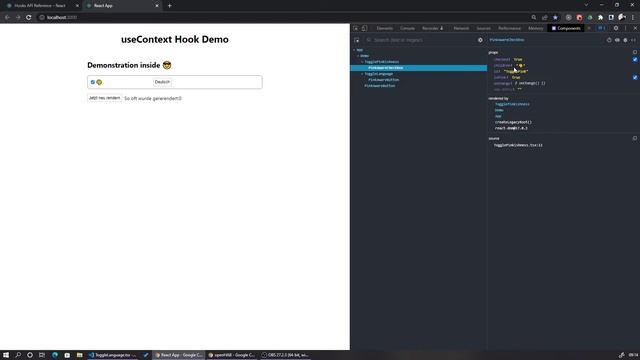Image resolution: width=640 pixels, height=360 pixels.
Task: Toggle the device toolbar icon in DevTools
Action: (x=364, y=28)
